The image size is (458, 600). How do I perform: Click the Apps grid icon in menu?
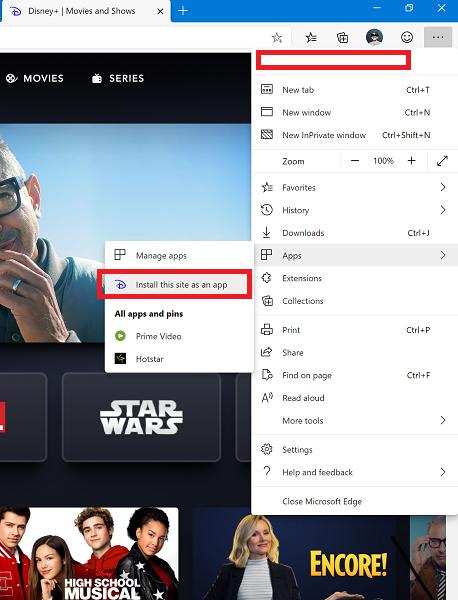point(267,255)
